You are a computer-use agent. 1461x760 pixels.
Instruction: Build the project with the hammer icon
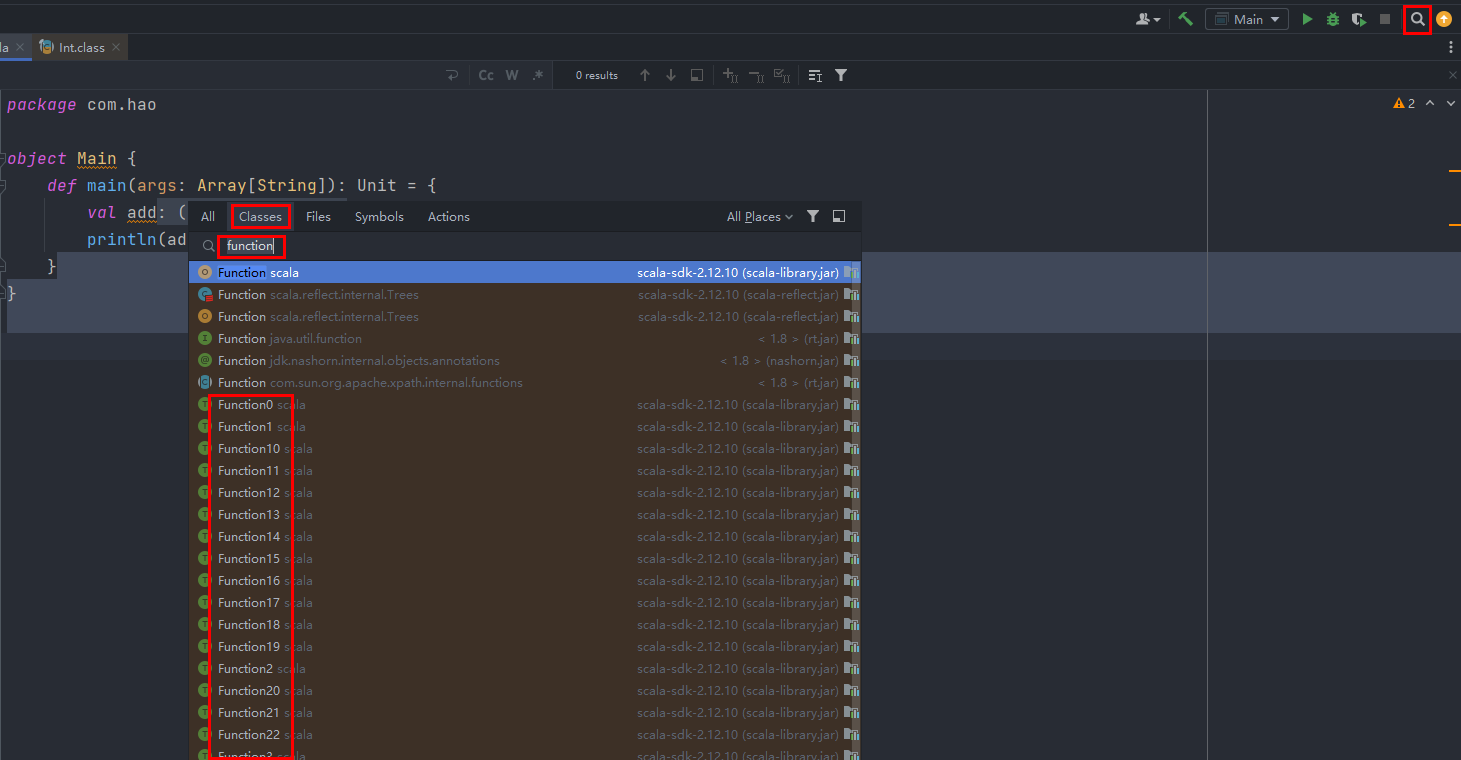click(1185, 19)
